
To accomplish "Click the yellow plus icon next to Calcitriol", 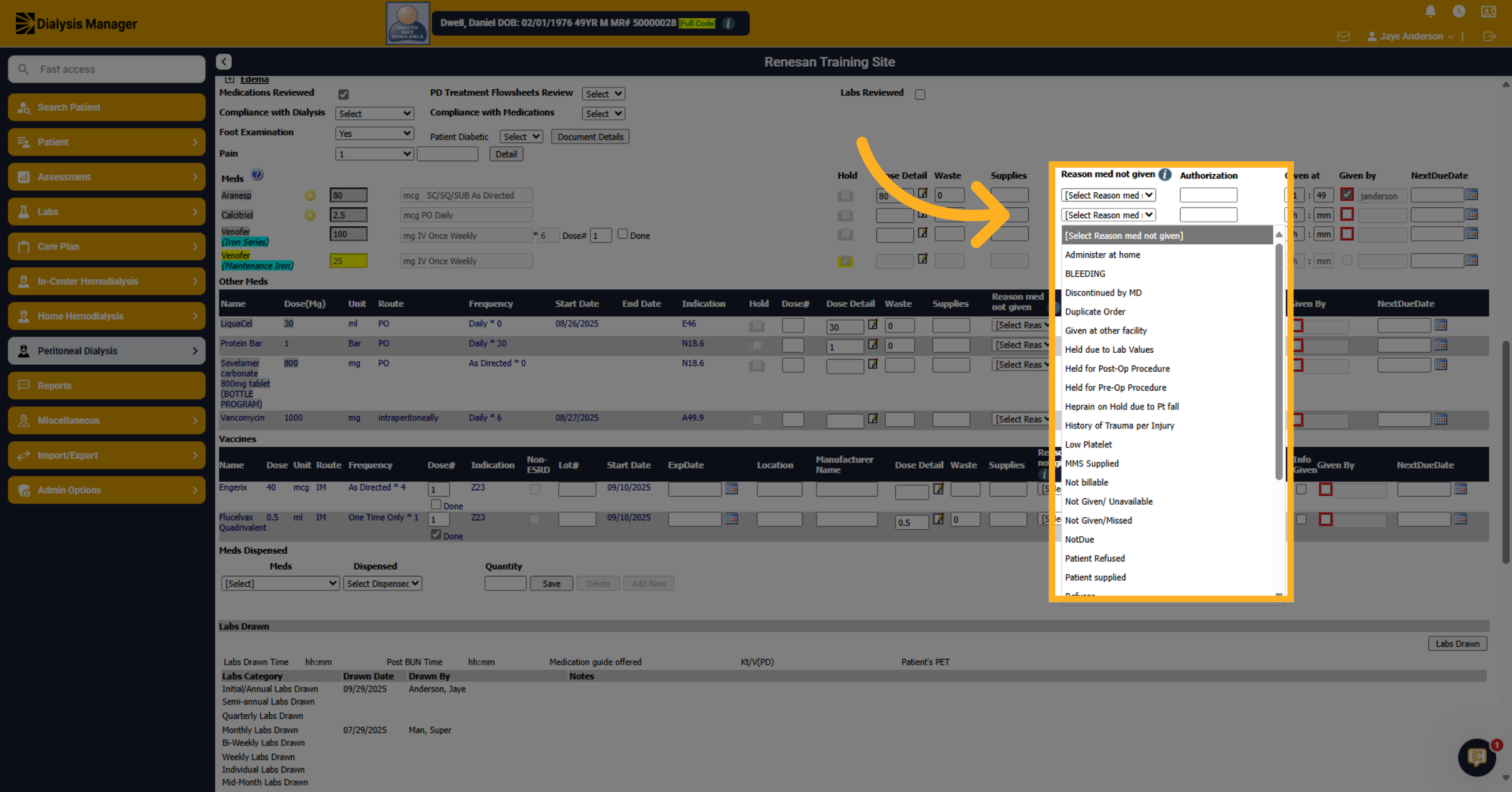I will tap(310, 215).
